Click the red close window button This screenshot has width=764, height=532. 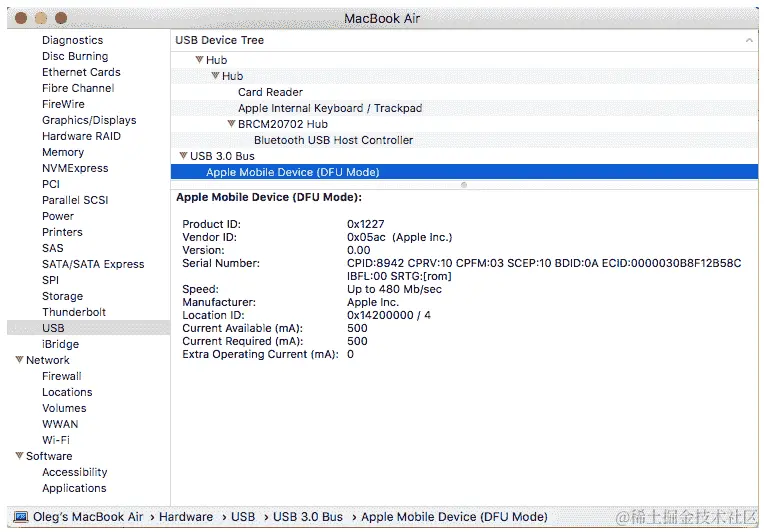(21, 18)
